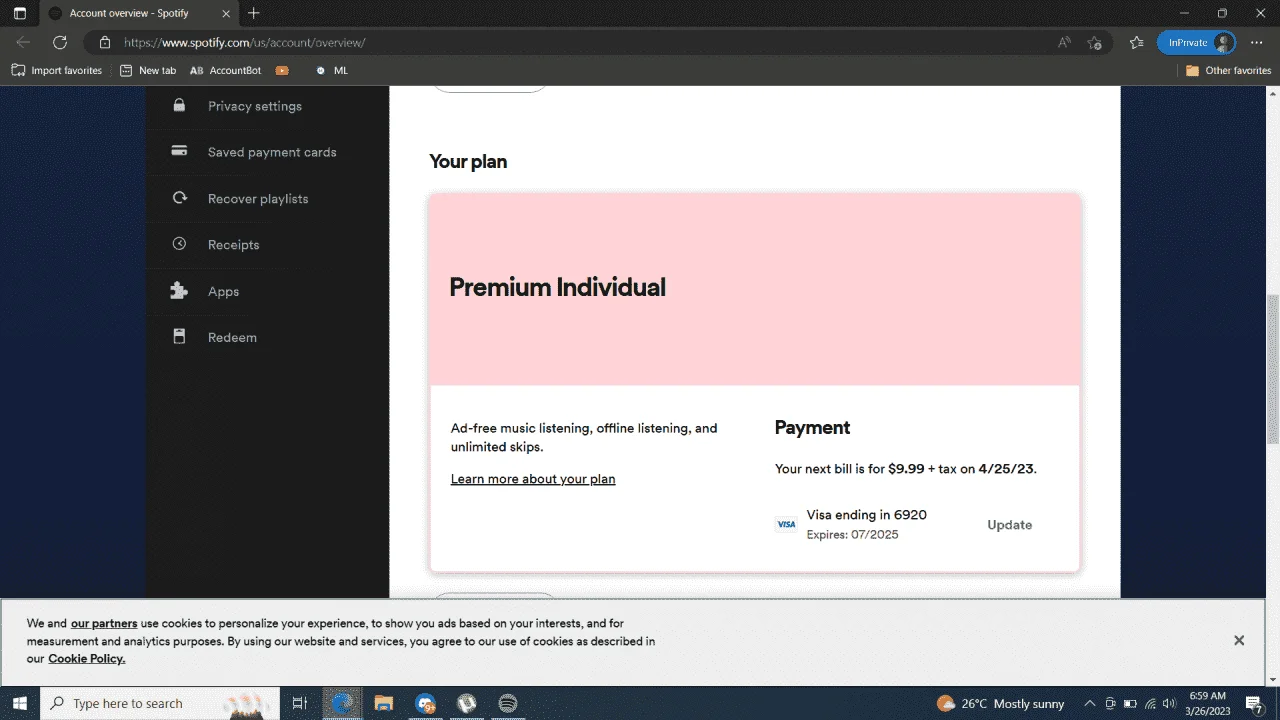Refresh the page in the browser
This screenshot has width=1280, height=720.
(x=60, y=42)
